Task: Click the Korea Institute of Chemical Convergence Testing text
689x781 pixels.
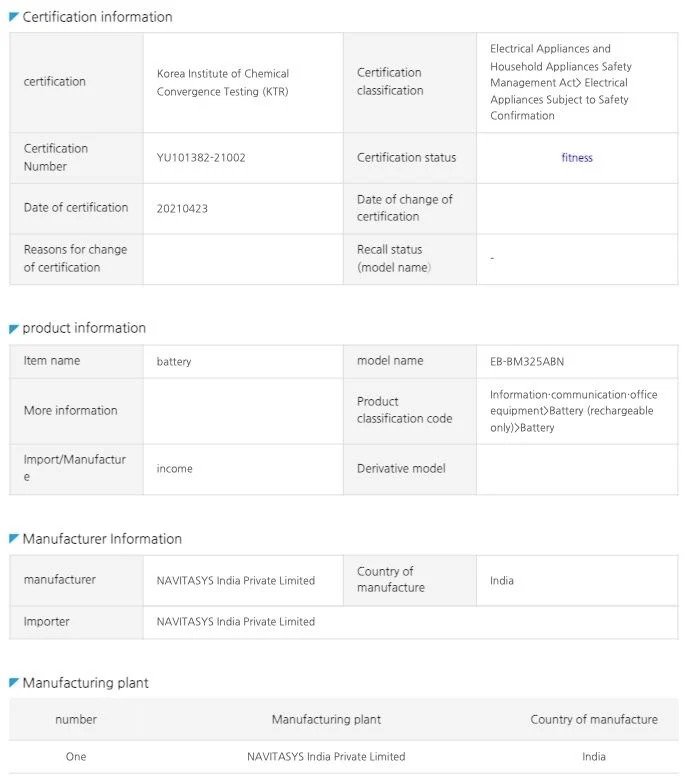Action: (223, 82)
